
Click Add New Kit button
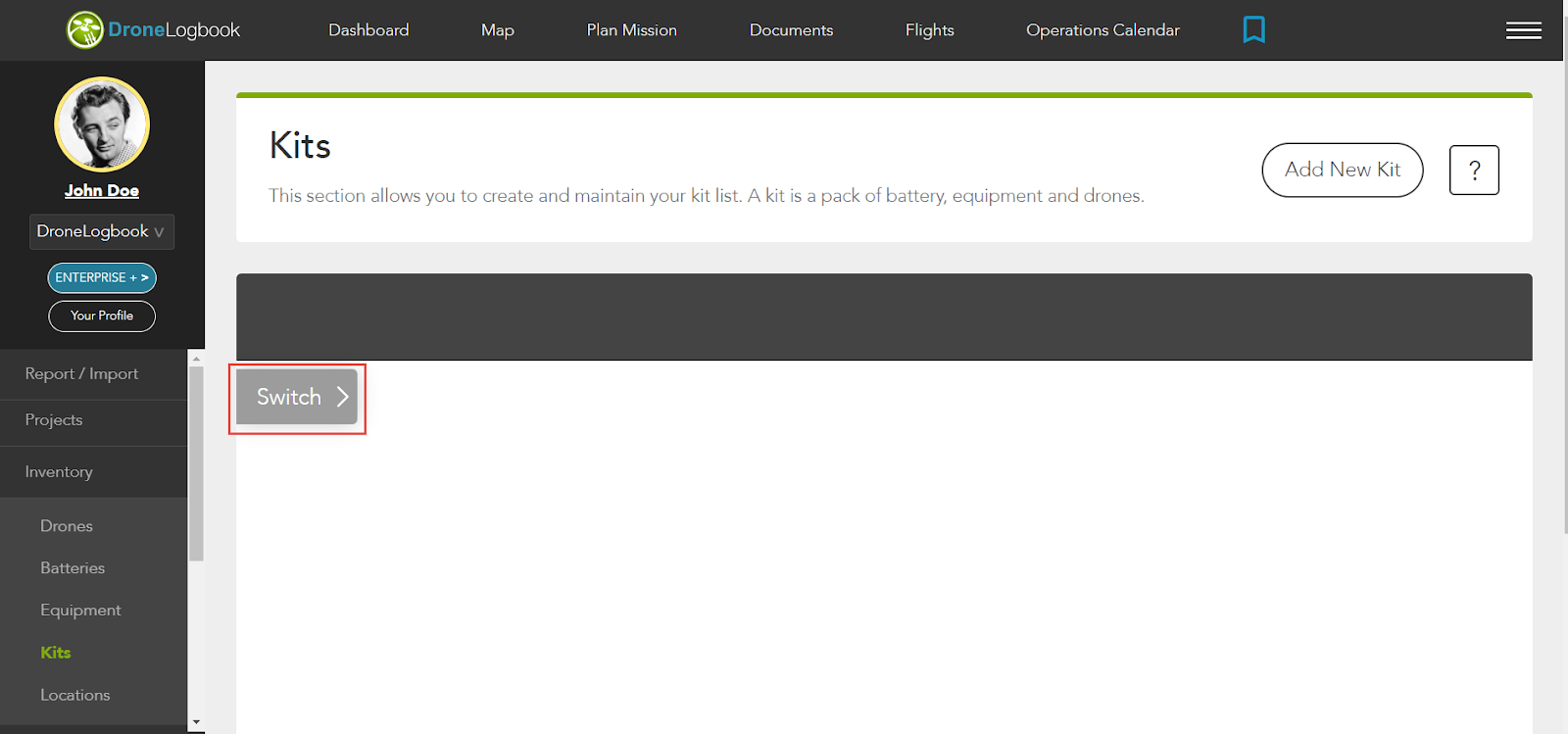1343,170
